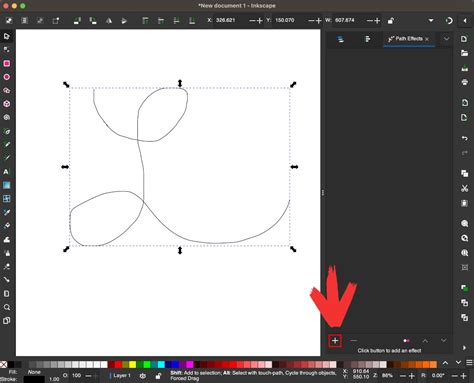
Task: Increase the zoom percentage in status bar
Action: click(411, 376)
